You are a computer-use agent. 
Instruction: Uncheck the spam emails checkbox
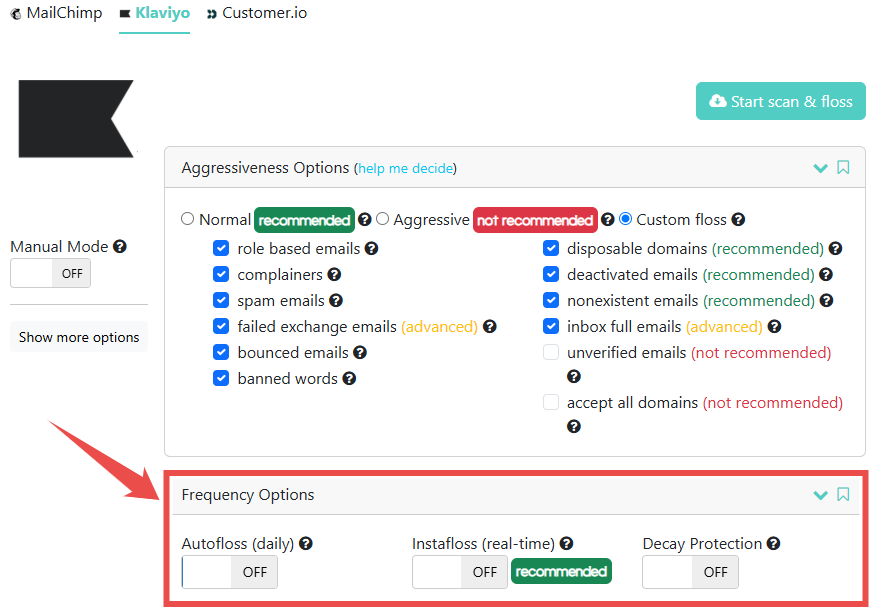coord(221,300)
